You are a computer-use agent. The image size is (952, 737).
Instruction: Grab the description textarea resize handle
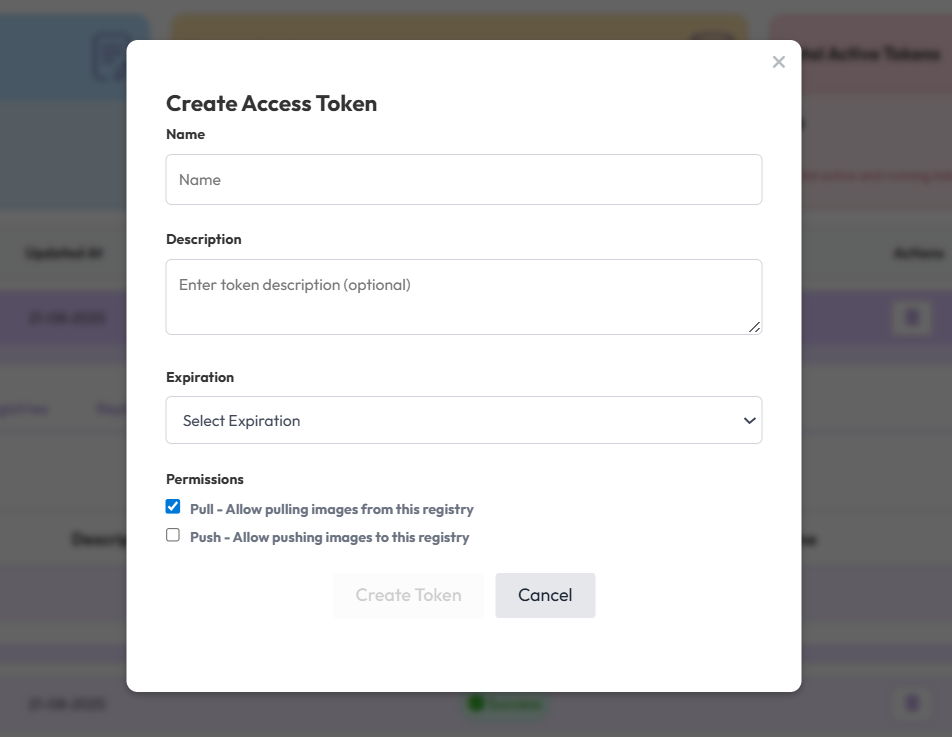click(x=754, y=327)
